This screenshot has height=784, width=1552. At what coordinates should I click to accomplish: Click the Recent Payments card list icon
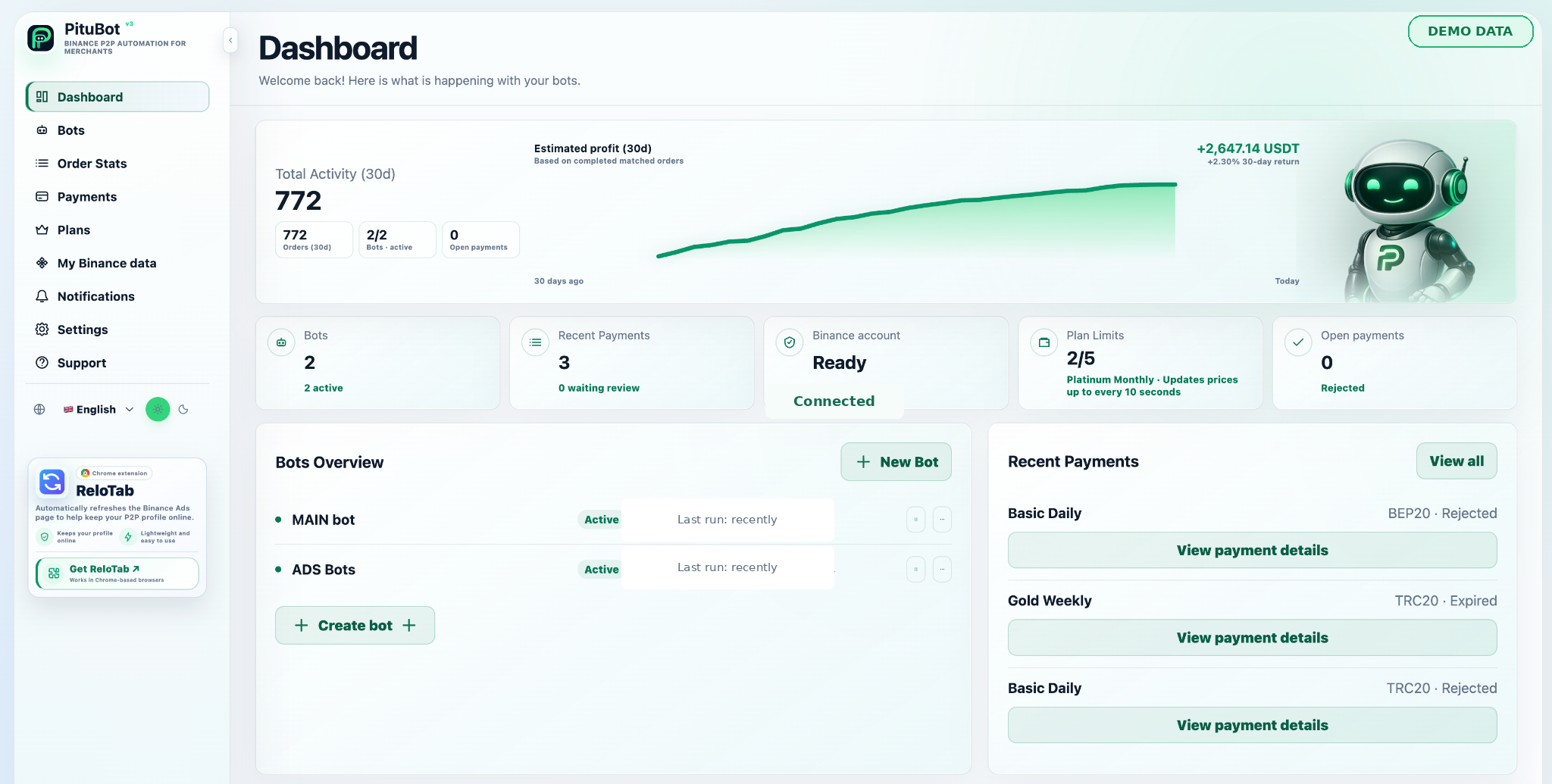(536, 342)
